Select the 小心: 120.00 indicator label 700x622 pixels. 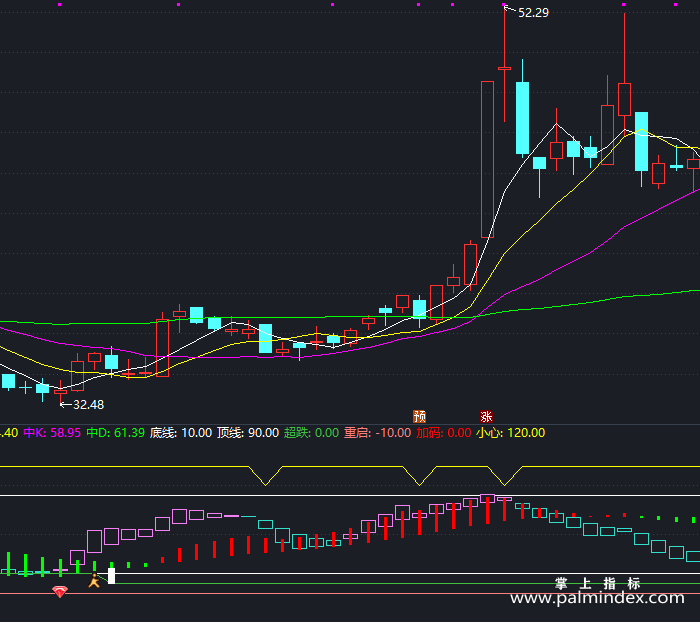pos(511,433)
